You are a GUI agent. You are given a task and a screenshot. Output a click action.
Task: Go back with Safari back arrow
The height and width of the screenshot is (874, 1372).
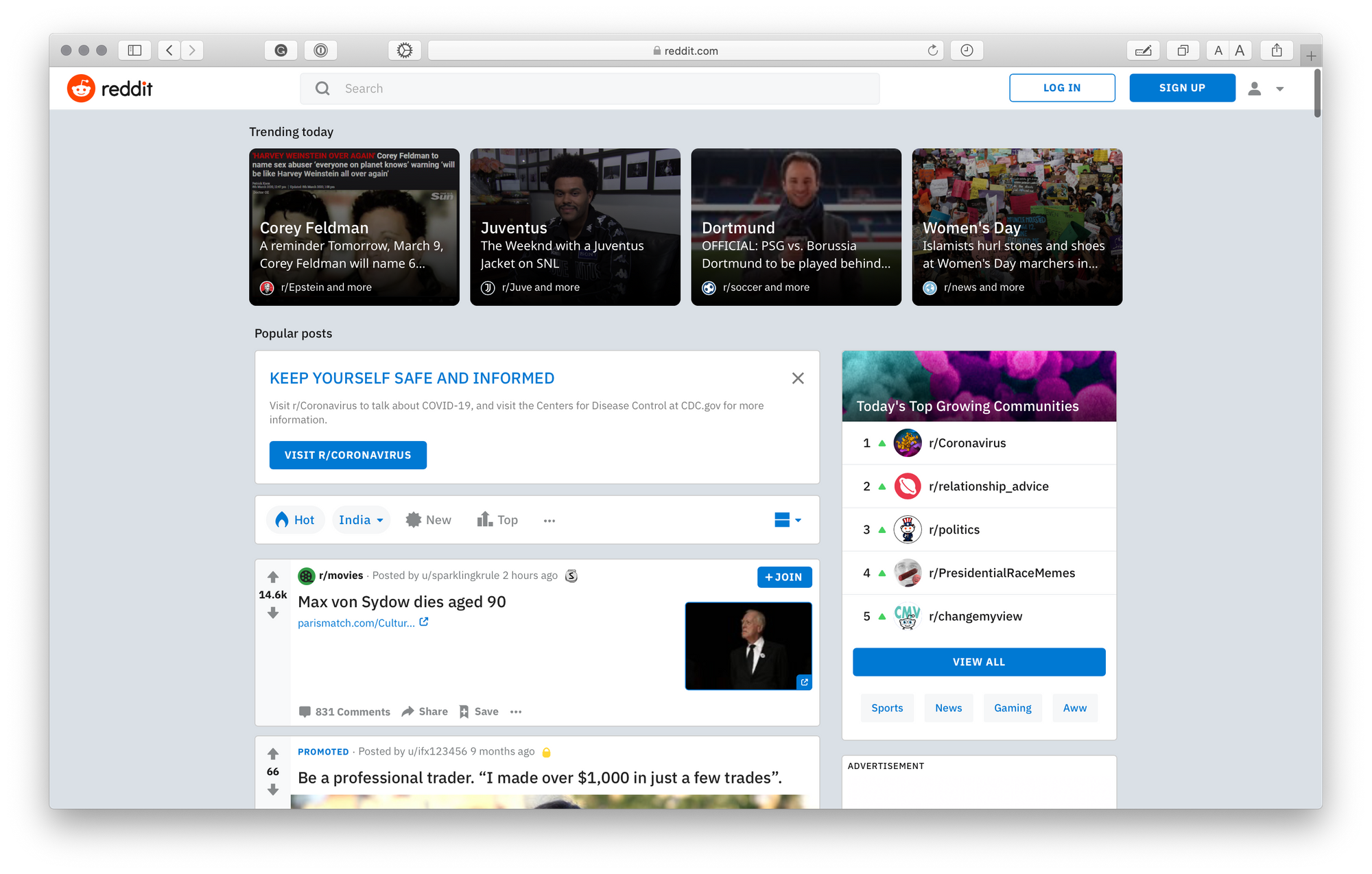[169, 50]
